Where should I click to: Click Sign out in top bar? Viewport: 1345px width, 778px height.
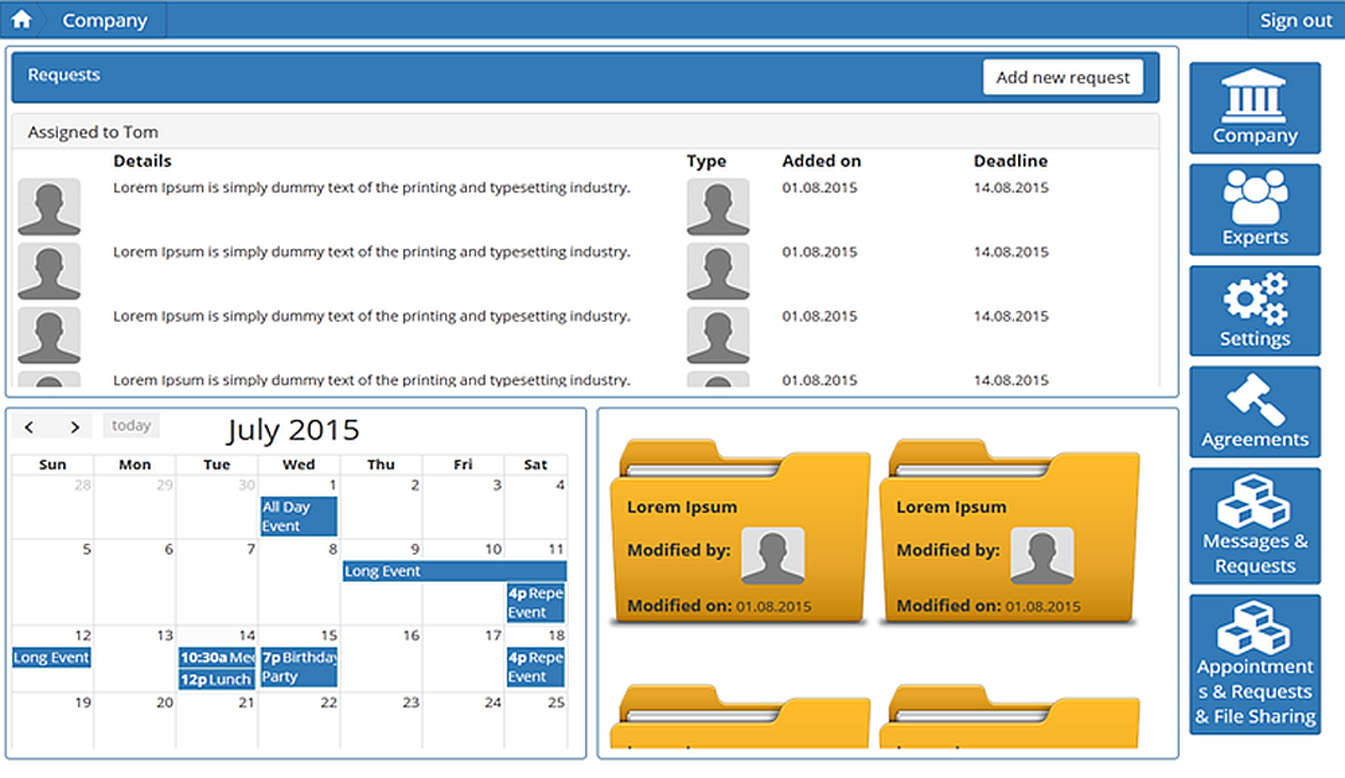1295,20
